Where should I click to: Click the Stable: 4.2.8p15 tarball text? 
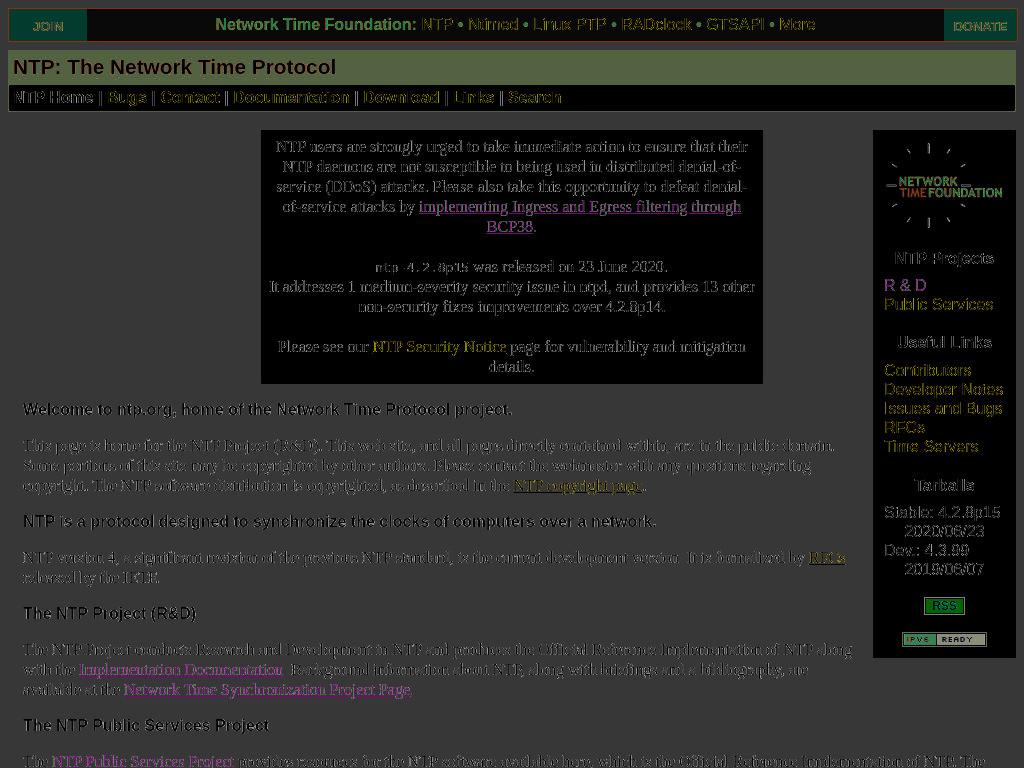point(942,512)
